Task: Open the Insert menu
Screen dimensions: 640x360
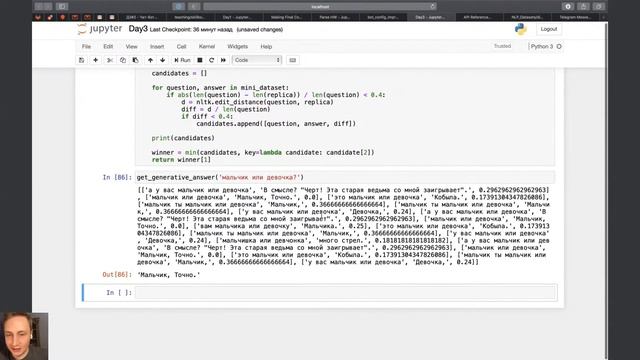Action: (x=157, y=47)
